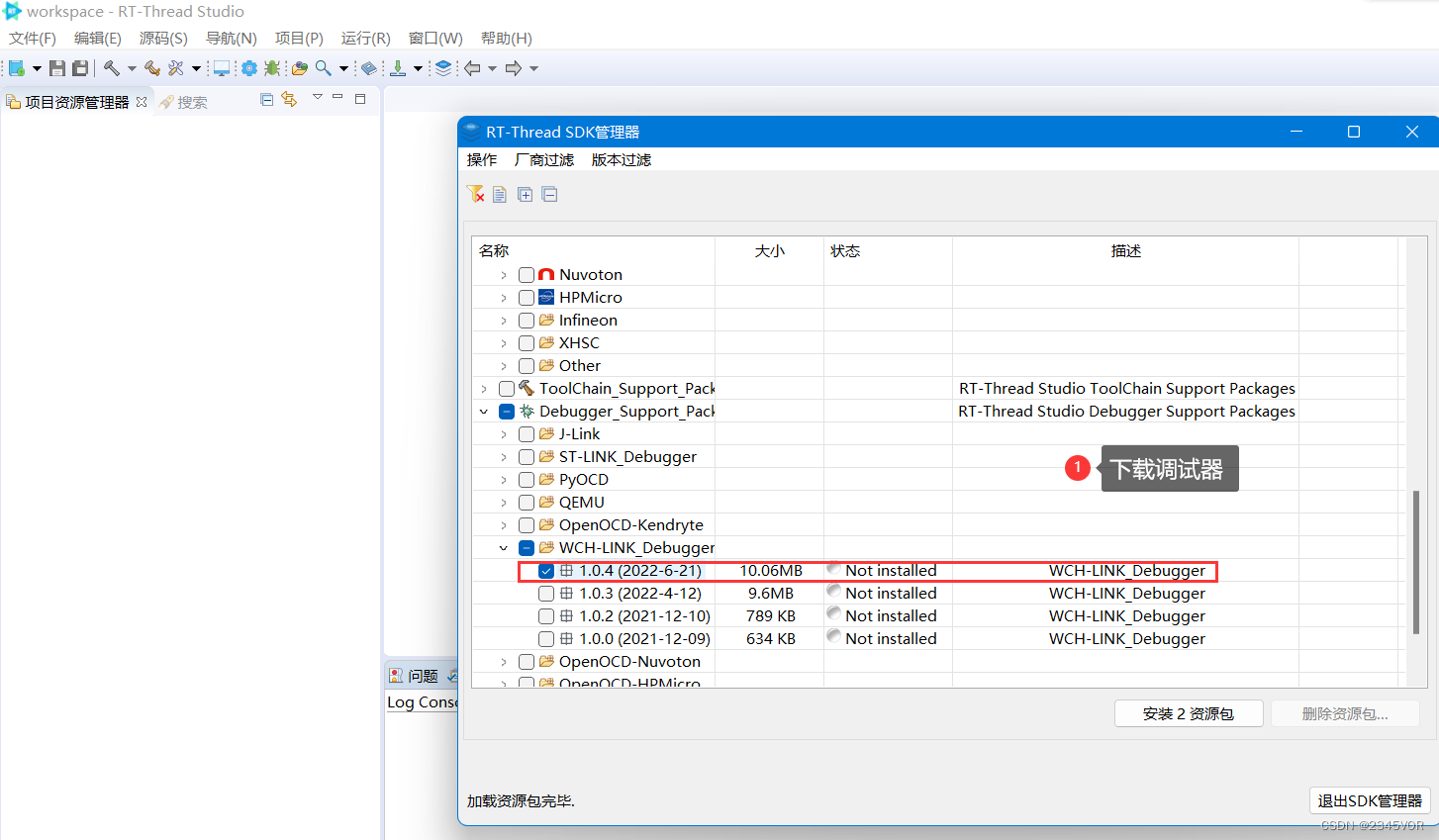Expand the OpenOCD-Nuvoton entry
The width and height of the screenshot is (1439, 840).
tap(503, 661)
